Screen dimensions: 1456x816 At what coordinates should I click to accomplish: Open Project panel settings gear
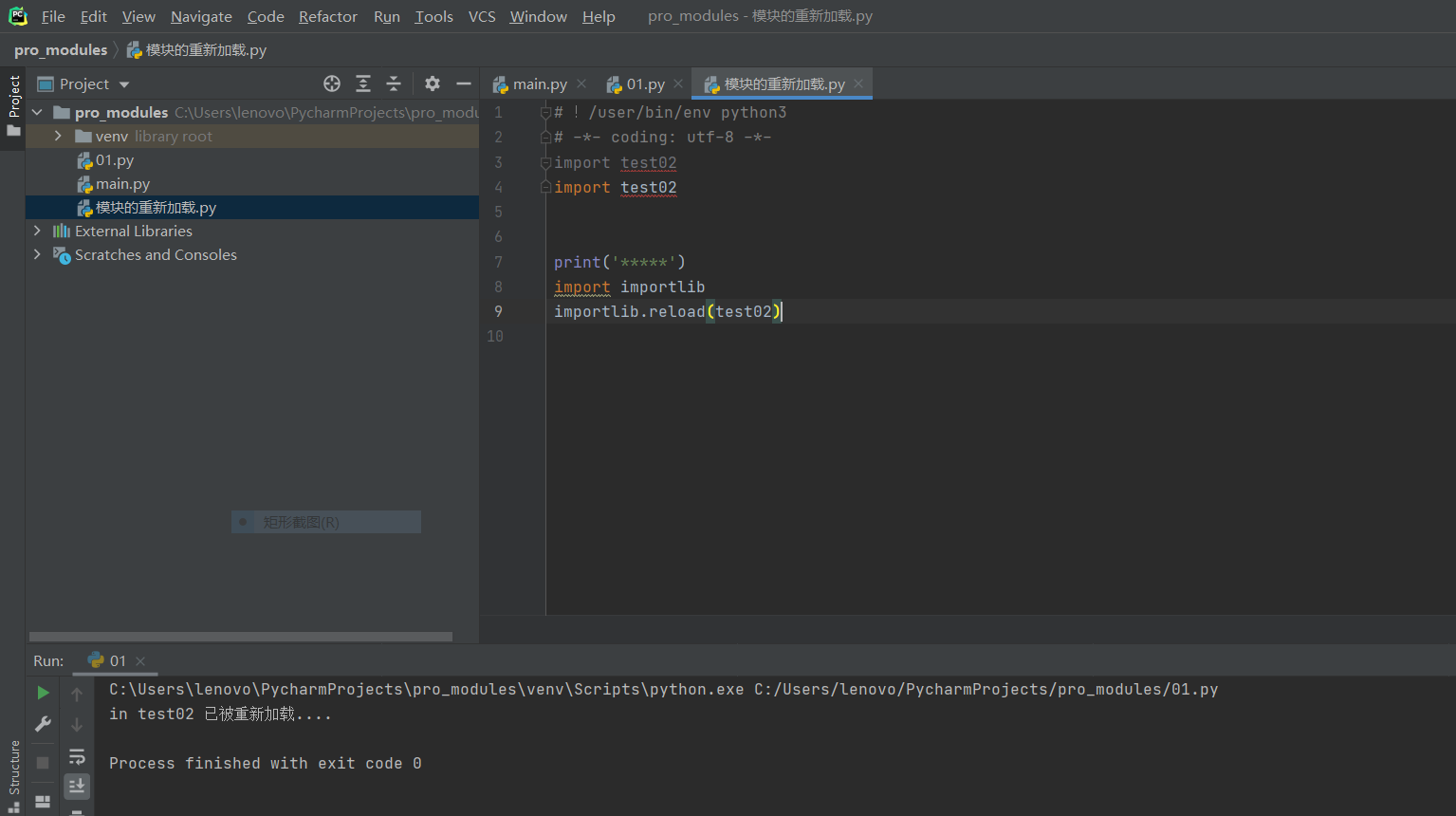(x=433, y=83)
